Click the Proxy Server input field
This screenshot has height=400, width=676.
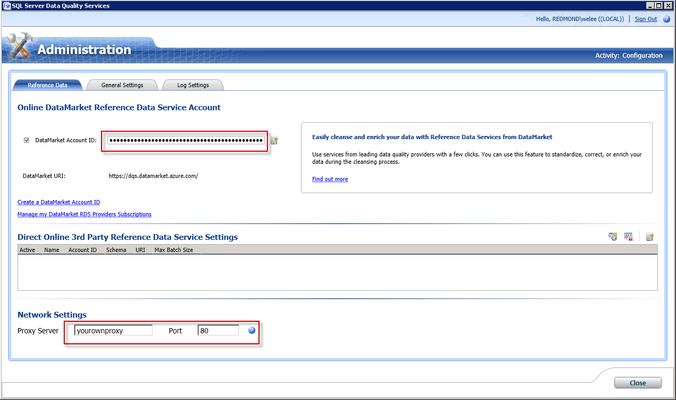pos(113,331)
